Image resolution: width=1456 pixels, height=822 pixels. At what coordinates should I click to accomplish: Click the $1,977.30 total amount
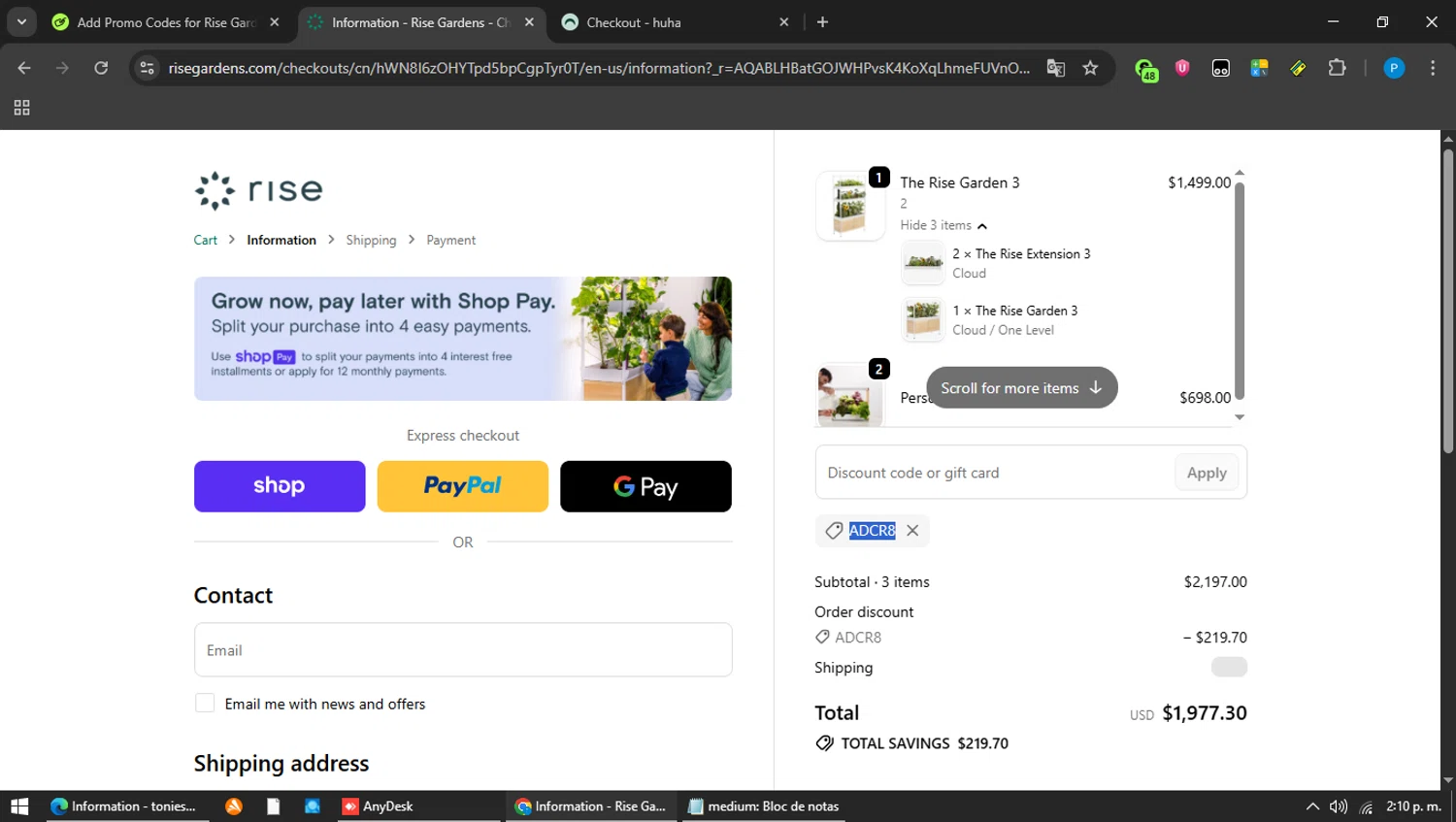1205,712
